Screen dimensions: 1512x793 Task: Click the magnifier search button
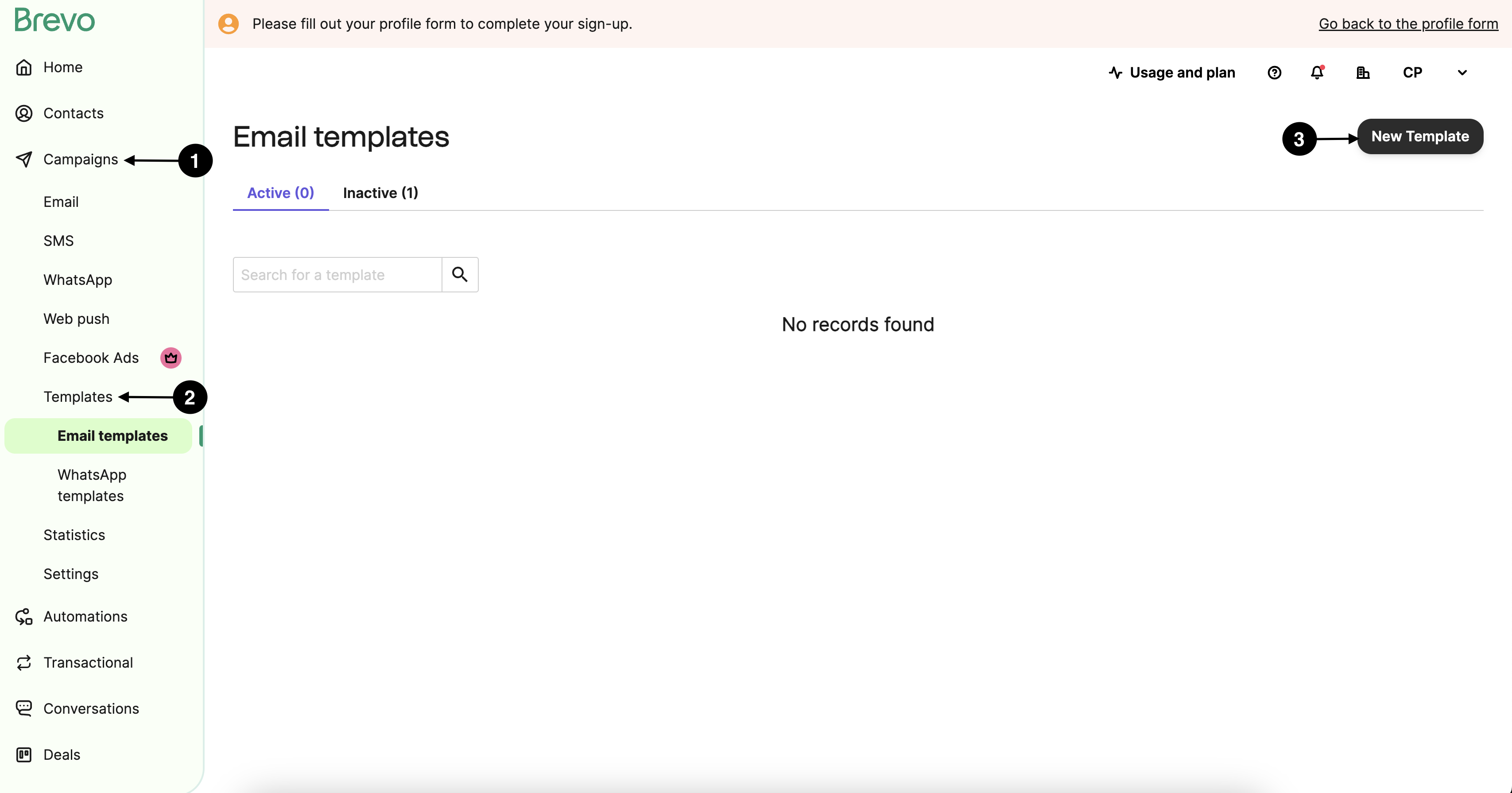(460, 275)
